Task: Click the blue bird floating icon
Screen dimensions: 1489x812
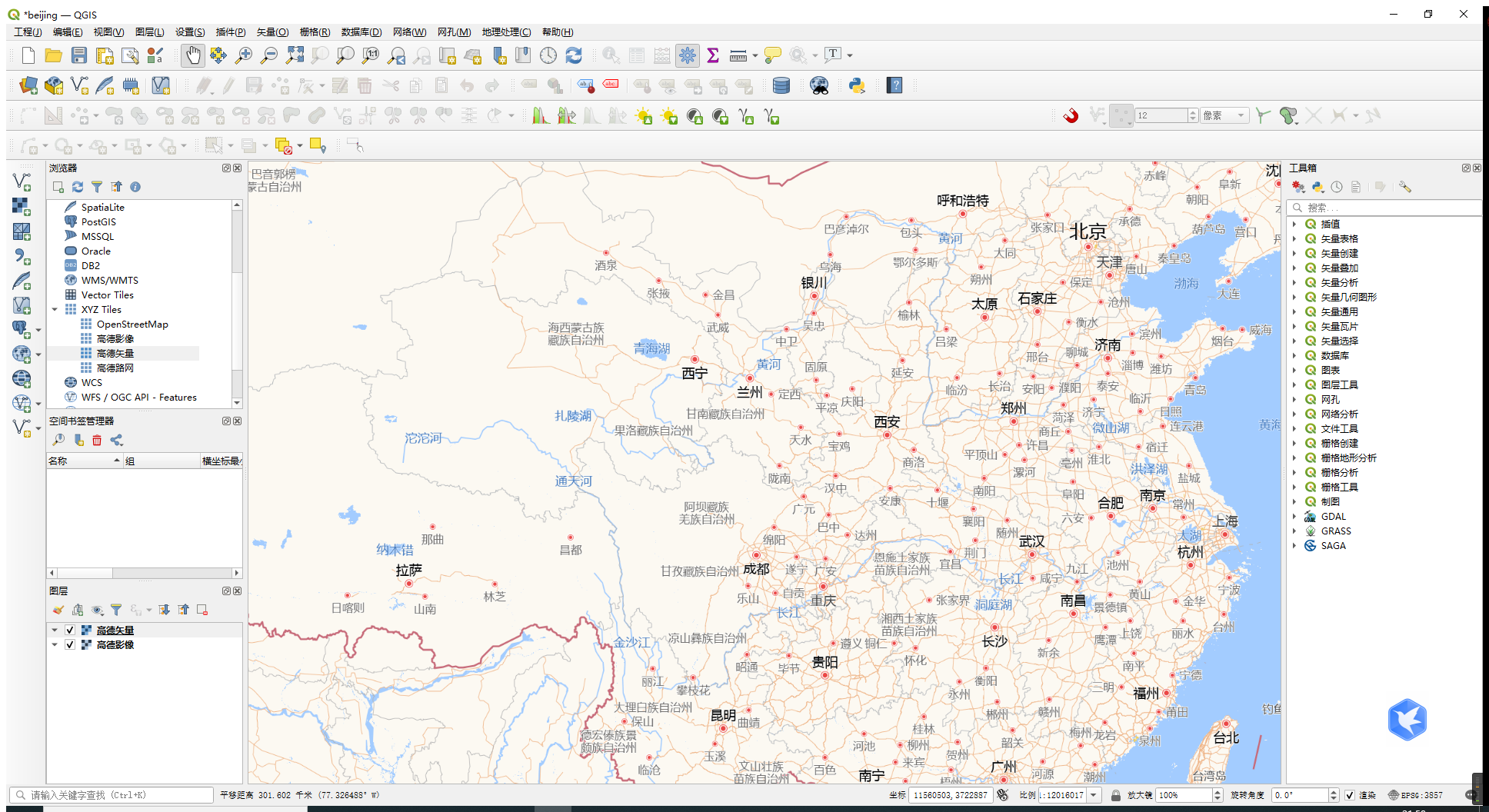Action: [x=1407, y=720]
